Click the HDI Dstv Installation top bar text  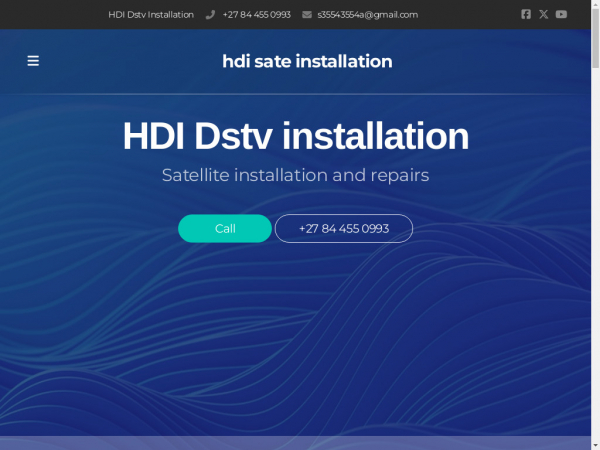coord(151,15)
